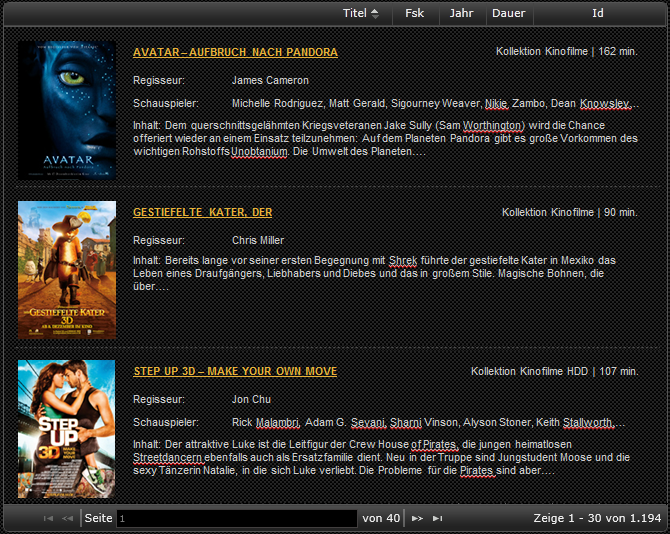Click the sort arrows beside Titel
The height and width of the screenshot is (534, 670).
[375, 13]
